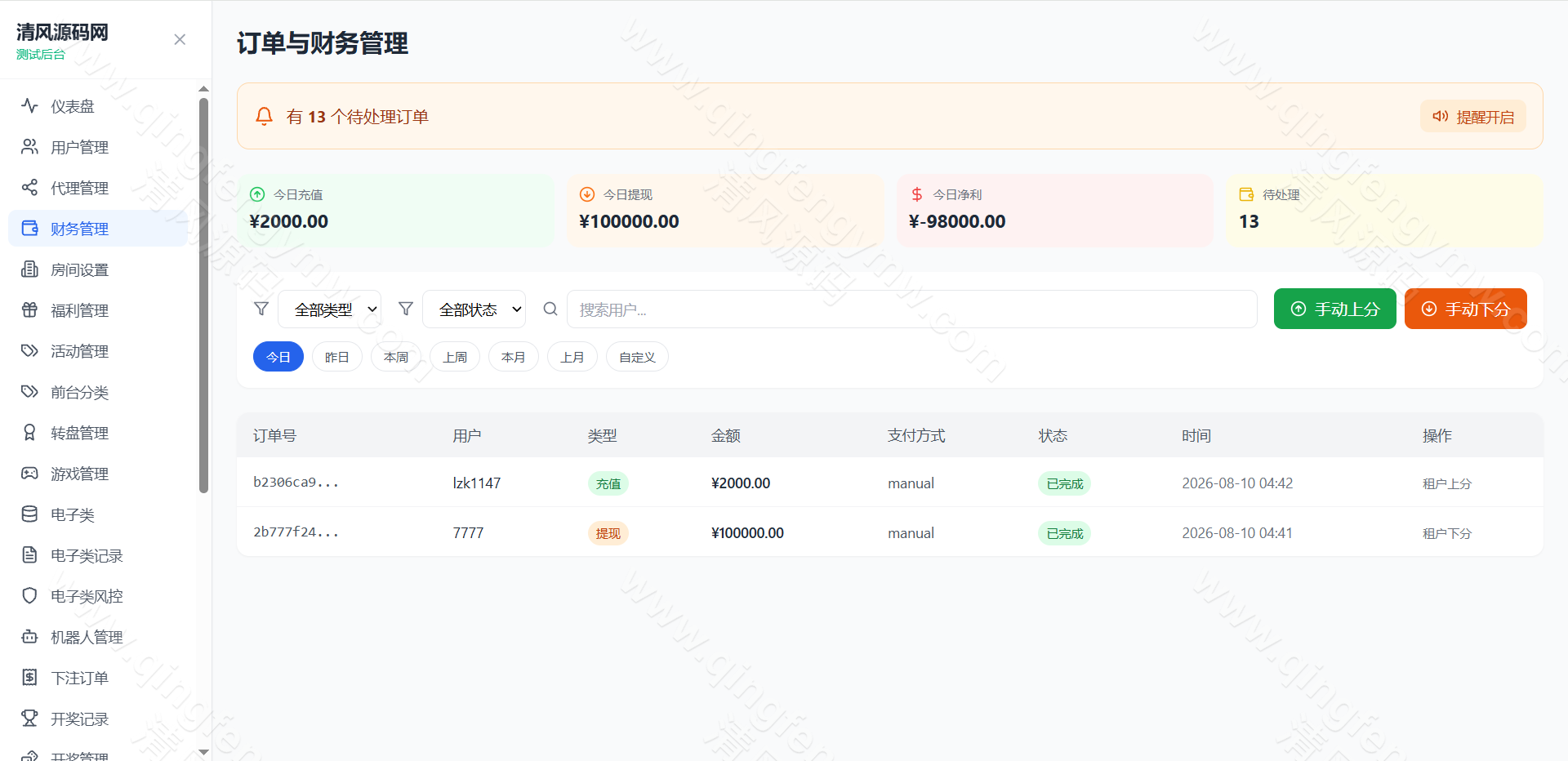Image resolution: width=1568 pixels, height=761 pixels.
Task: Toggle the 提醒开启 sound reminder
Action: pyautogui.click(x=1472, y=117)
